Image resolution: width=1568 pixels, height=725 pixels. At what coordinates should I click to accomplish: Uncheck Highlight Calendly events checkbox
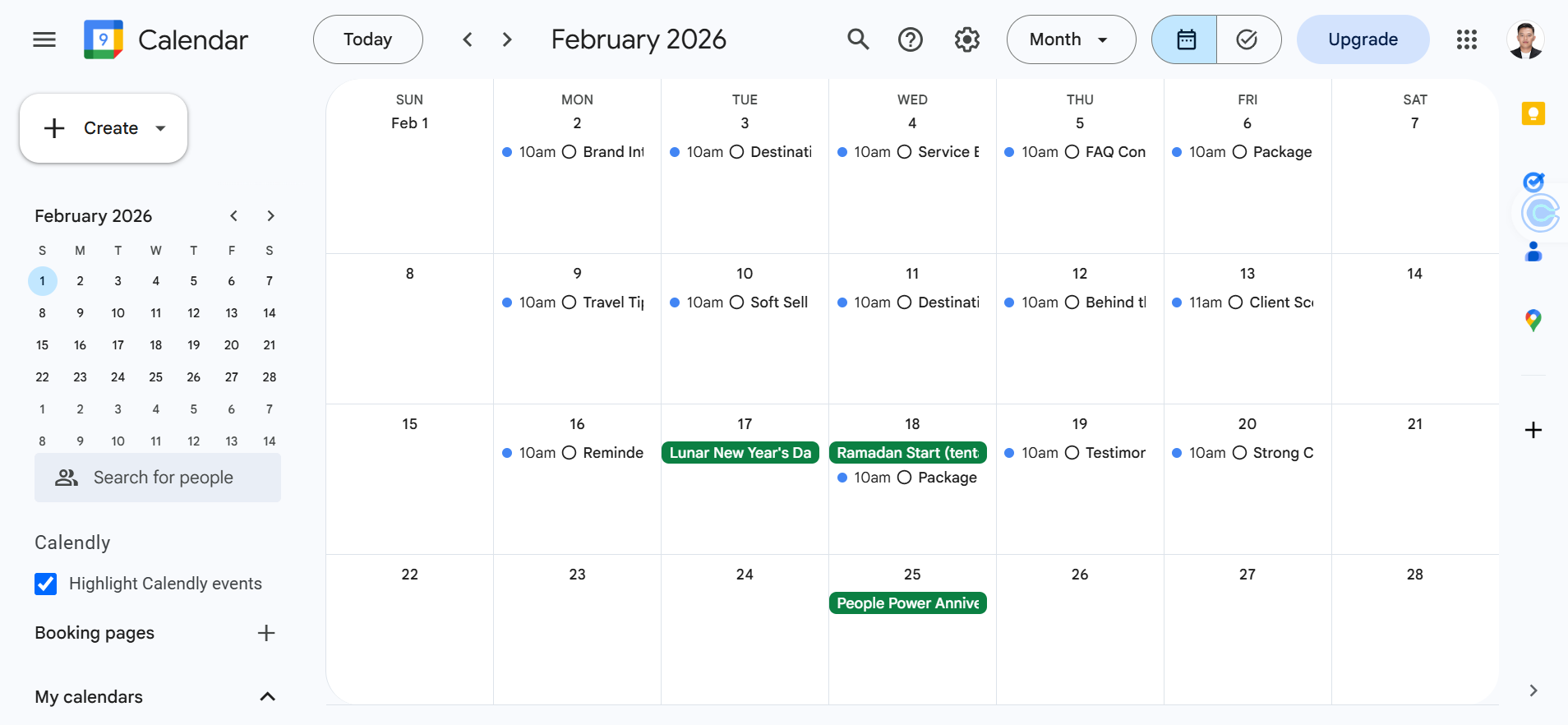(46, 584)
